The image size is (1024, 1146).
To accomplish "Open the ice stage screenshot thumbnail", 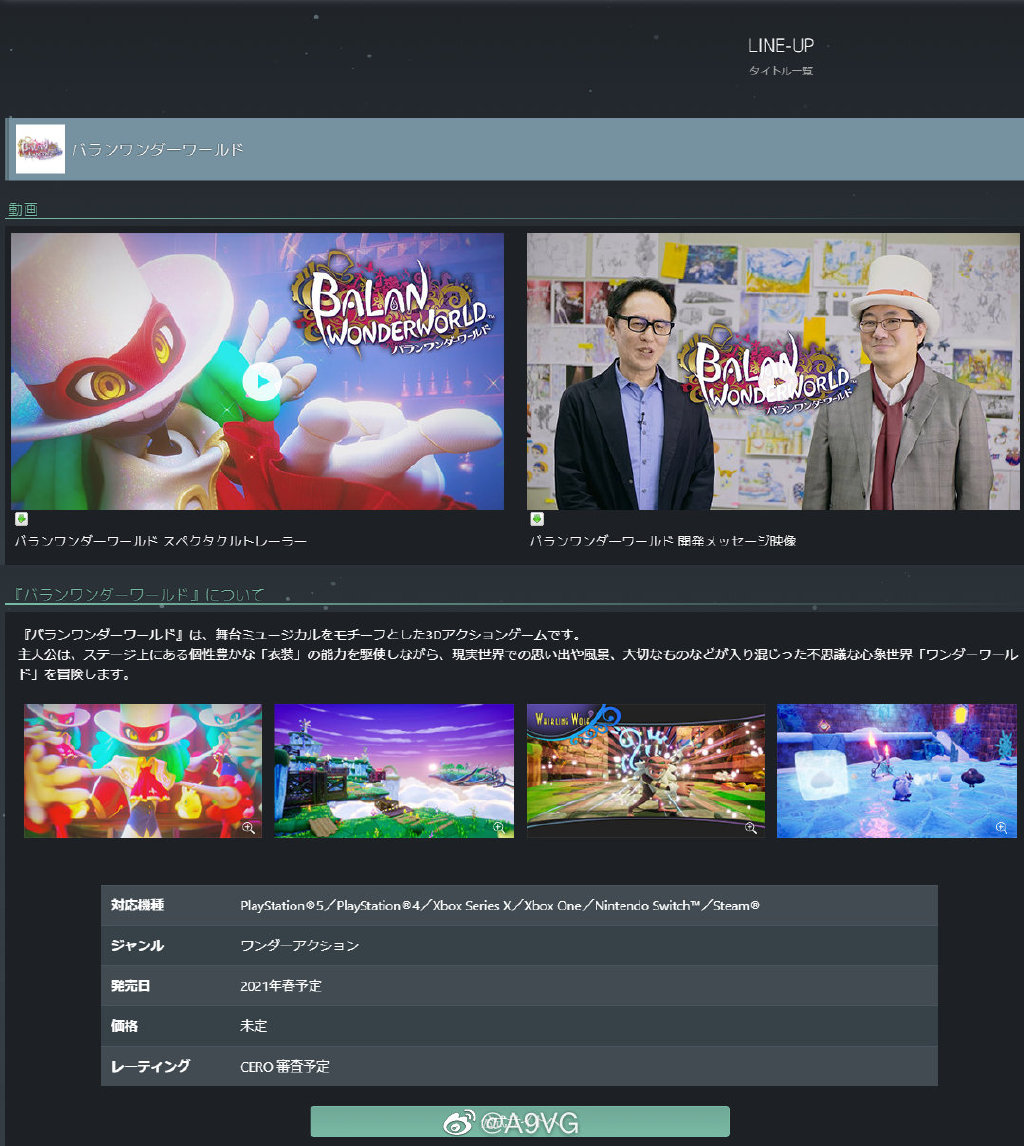I will [897, 770].
